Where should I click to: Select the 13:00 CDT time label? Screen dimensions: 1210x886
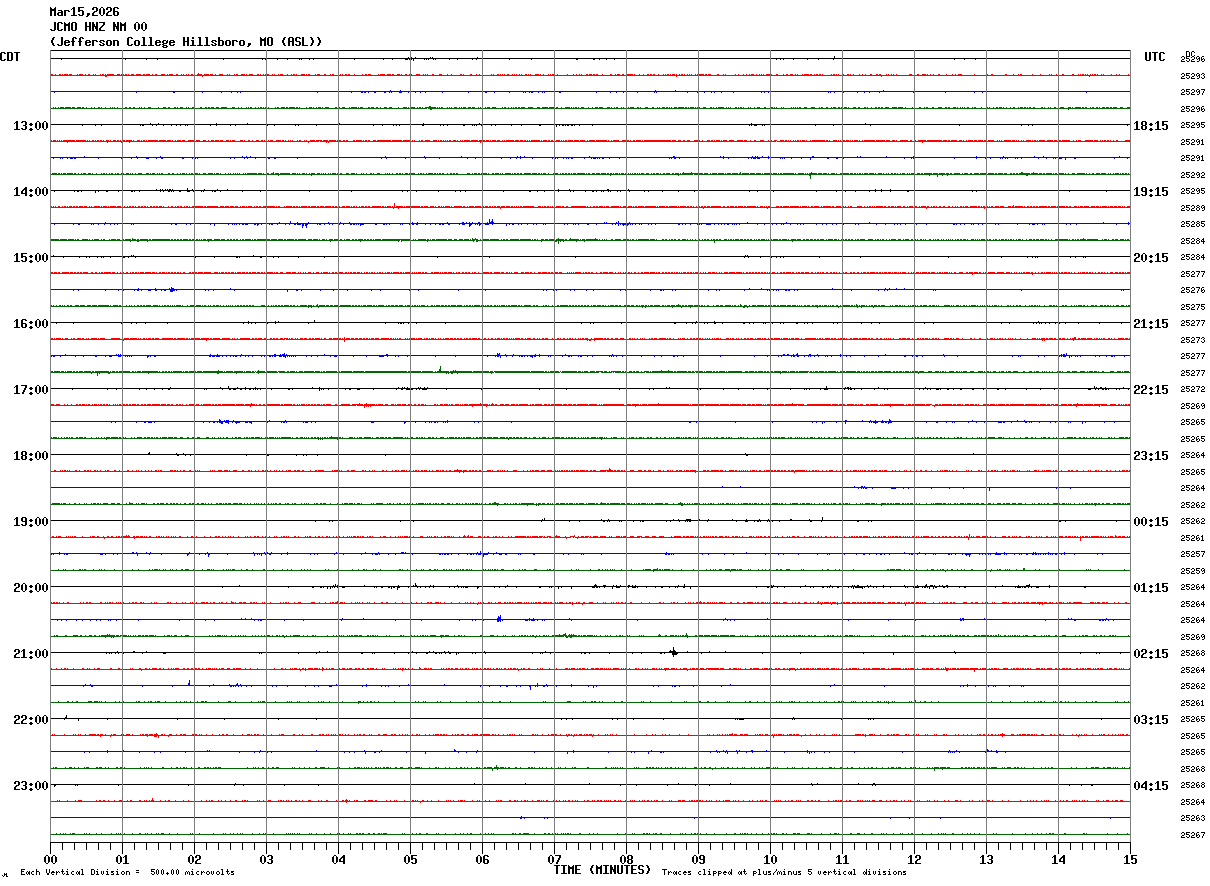(30, 125)
